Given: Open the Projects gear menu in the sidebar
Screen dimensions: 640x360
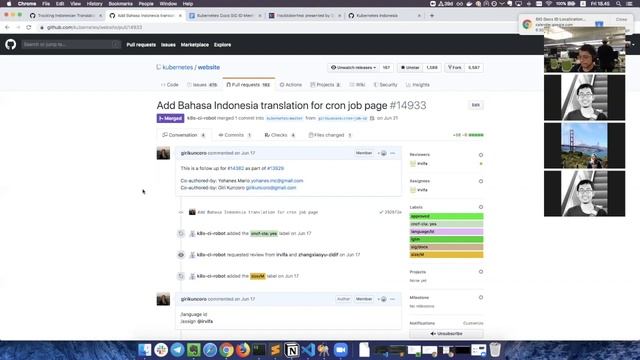Looking at the screenshot, I should pyautogui.click(x=481, y=272).
